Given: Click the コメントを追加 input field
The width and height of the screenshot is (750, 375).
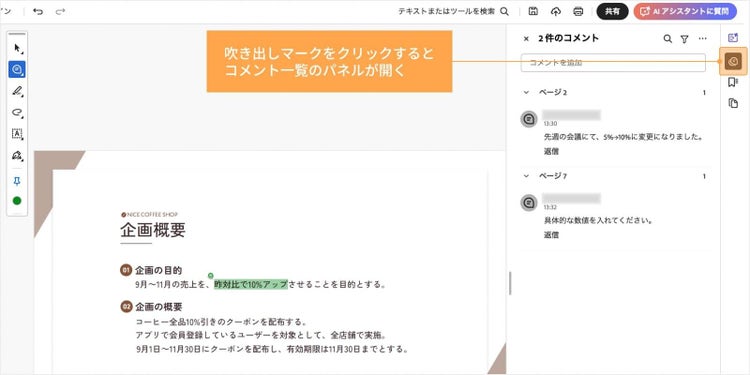Looking at the screenshot, I should [613, 63].
